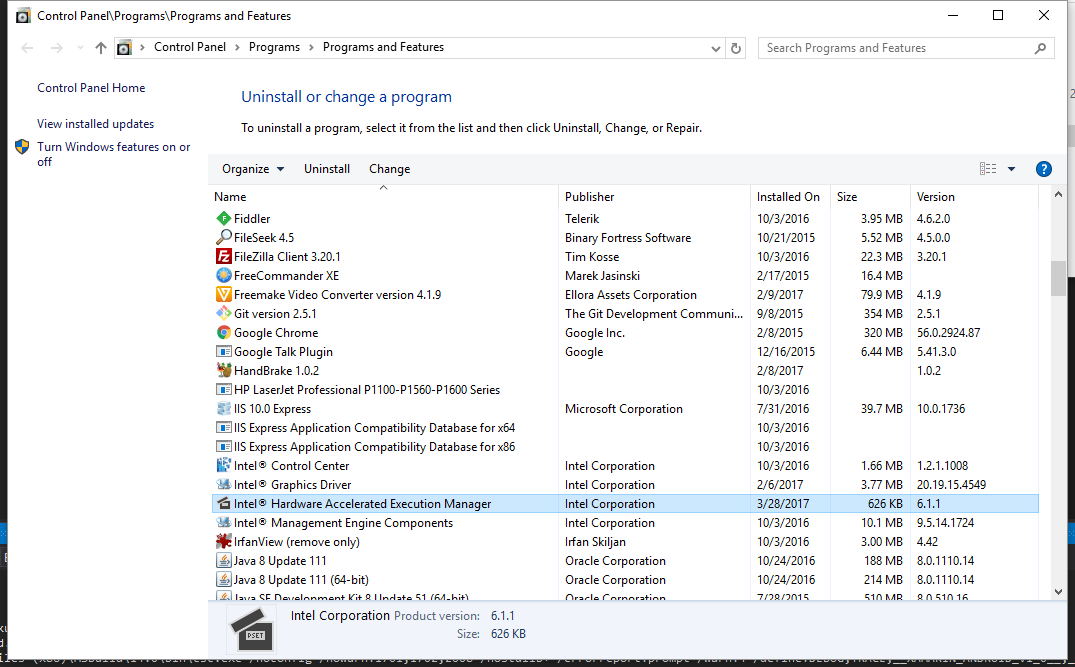The width and height of the screenshot is (1075, 667).
Task: Click the scrollbar up arrow of list
Action: pyautogui.click(x=1058, y=195)
